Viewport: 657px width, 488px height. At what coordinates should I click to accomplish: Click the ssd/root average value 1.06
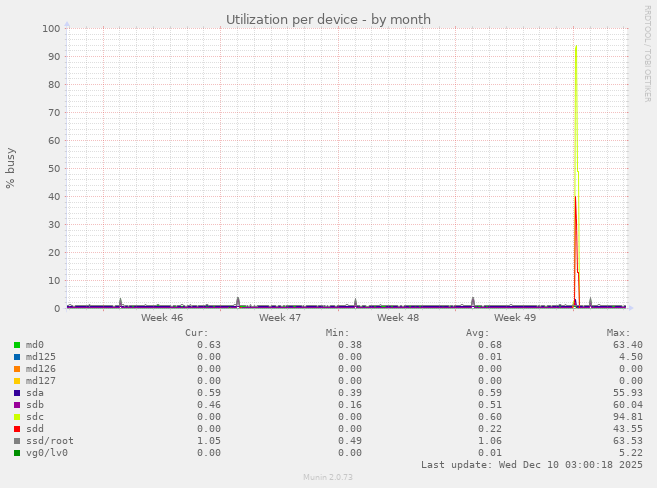tap(490, 441)
